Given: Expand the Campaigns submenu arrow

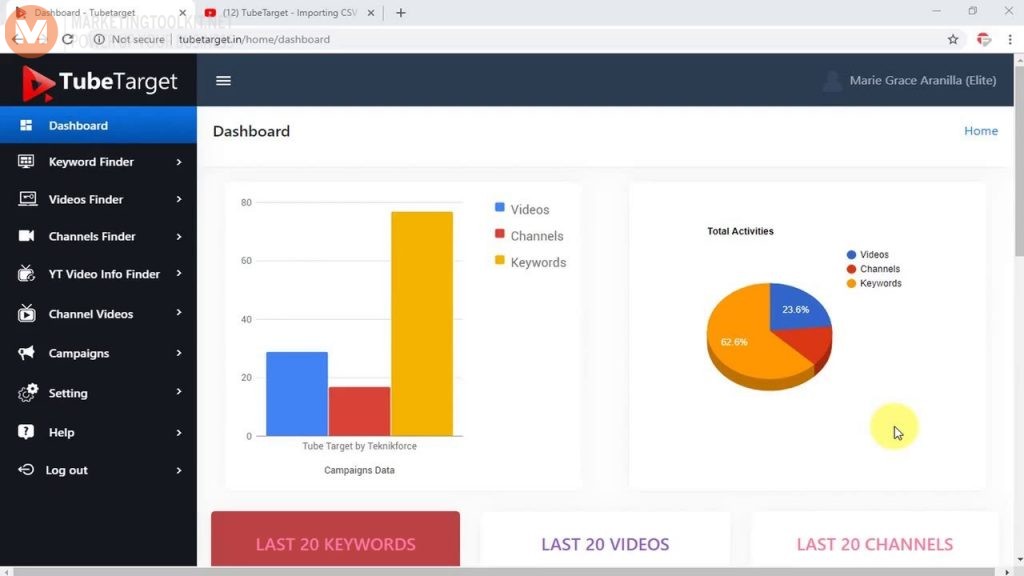Looking at the screenshot, I should (180, 353).
